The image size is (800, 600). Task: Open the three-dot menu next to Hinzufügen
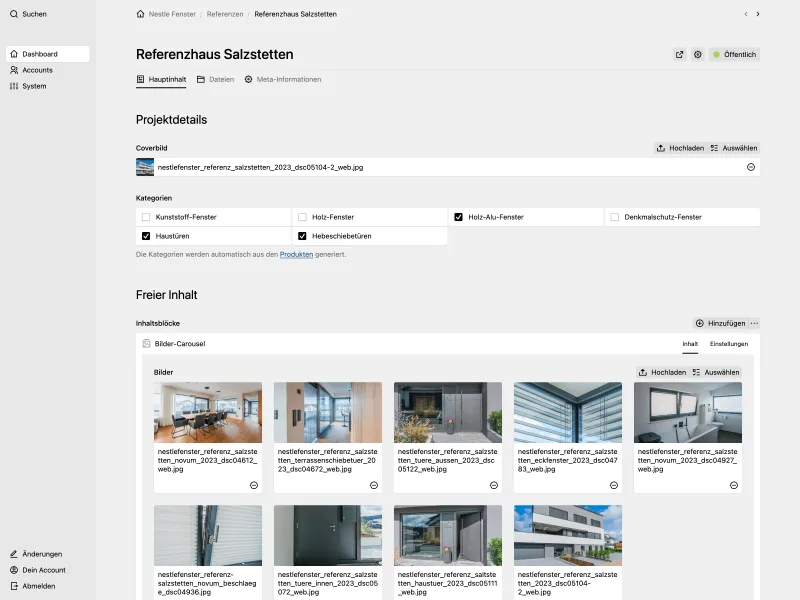(x=753, y=323)
